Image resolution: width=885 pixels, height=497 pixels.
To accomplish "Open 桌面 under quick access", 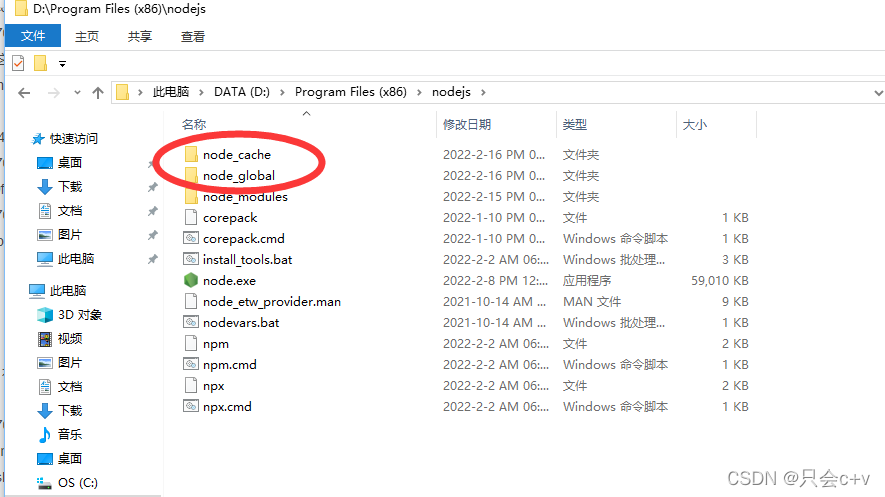I will [x=70, y=162].
